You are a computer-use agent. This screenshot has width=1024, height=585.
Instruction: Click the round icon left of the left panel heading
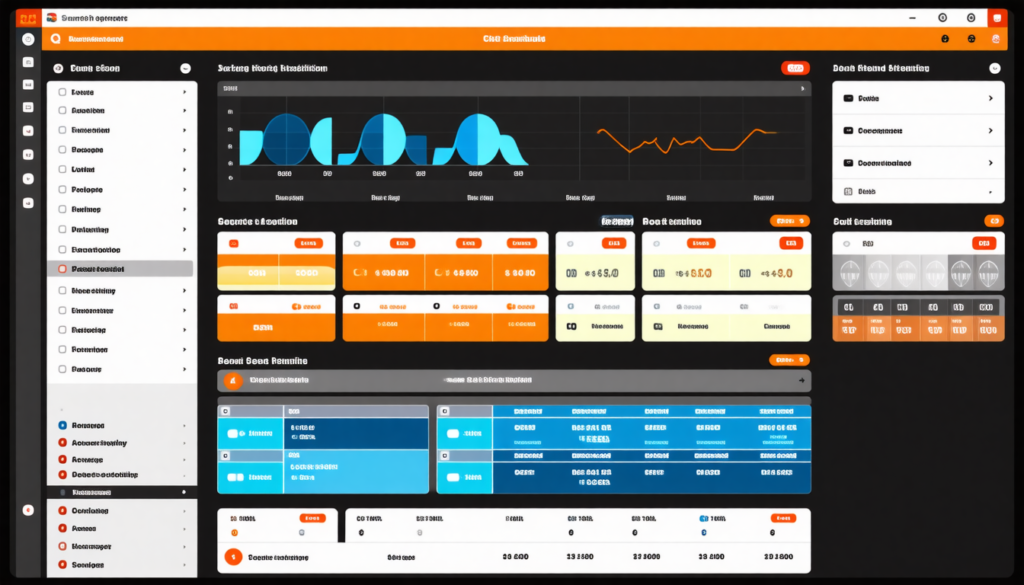click(58, 68)
